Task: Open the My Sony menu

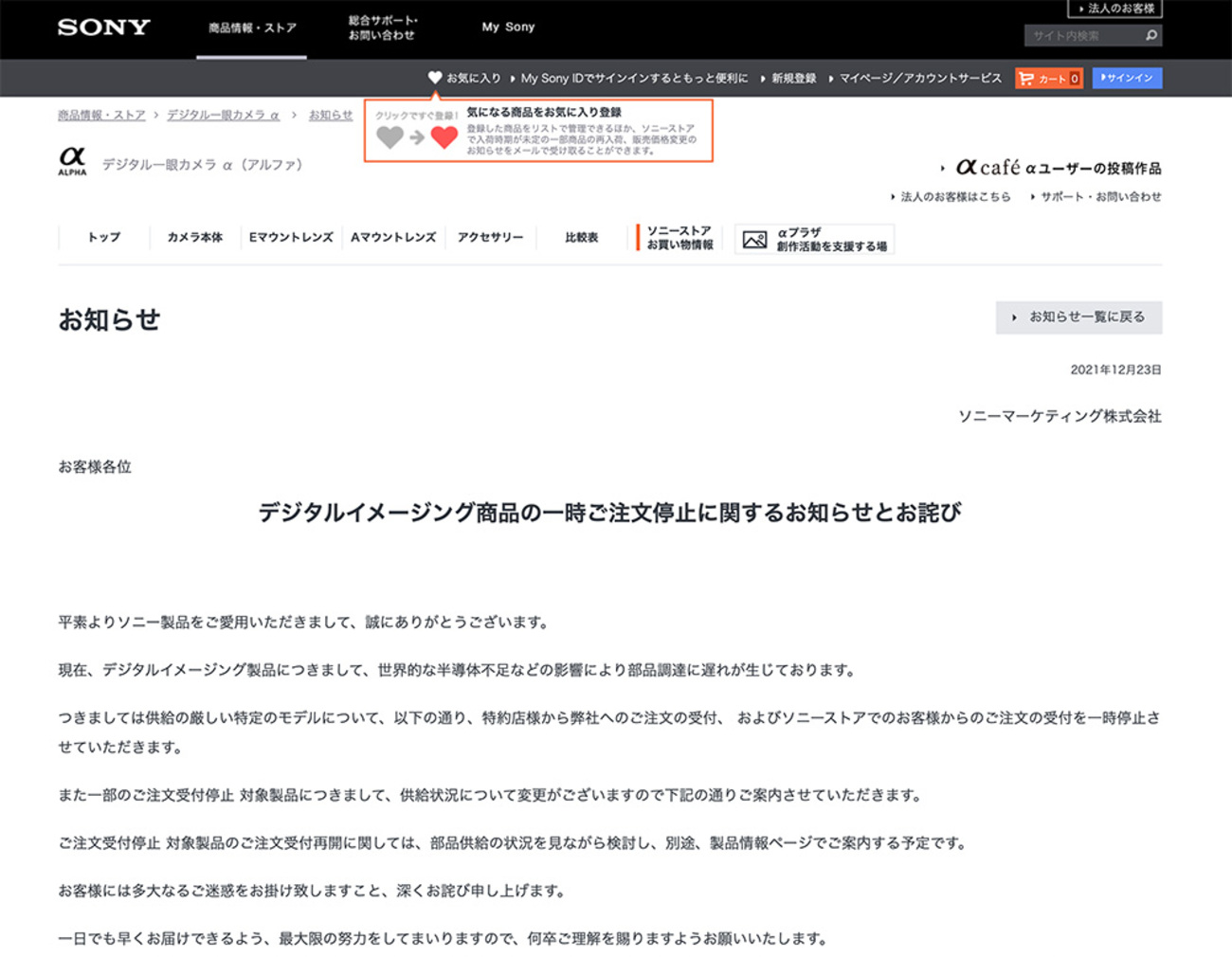Action: pos(508,27)
